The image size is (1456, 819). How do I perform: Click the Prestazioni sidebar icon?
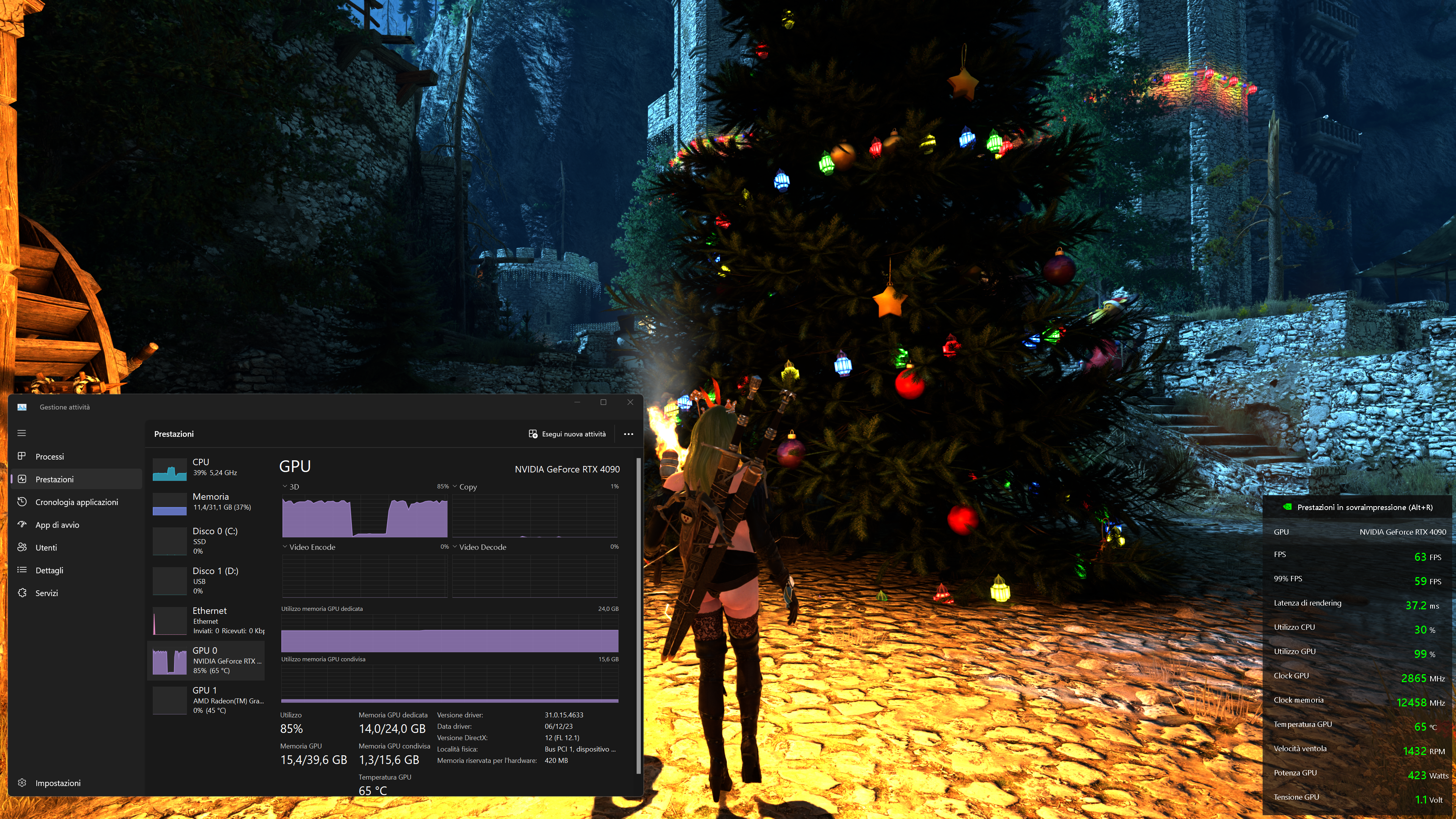click(x=22, y=479)
